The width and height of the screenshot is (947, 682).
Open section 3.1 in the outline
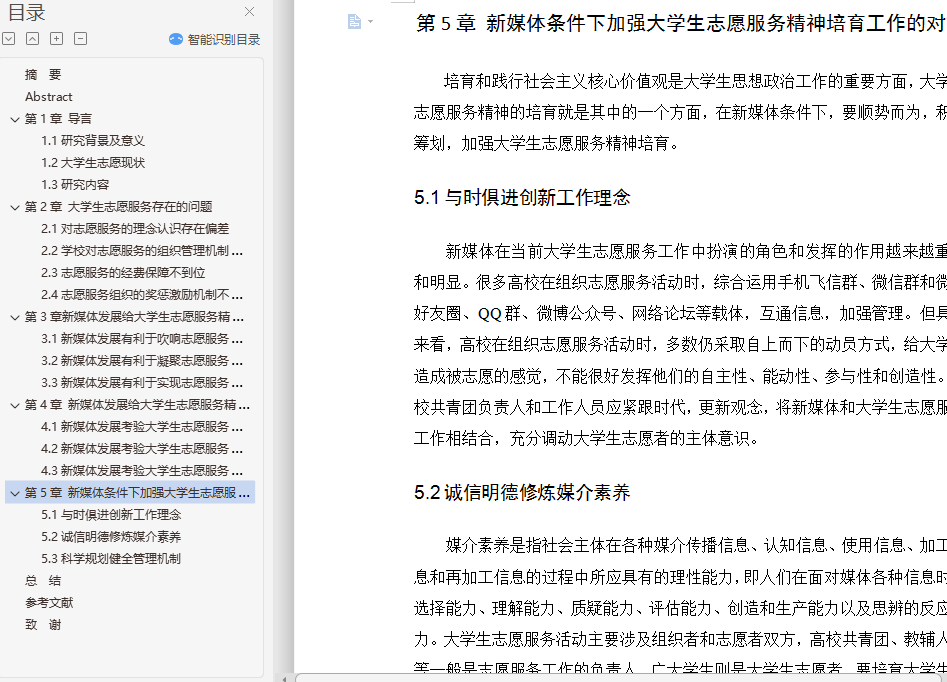click(x=142, y=339)
